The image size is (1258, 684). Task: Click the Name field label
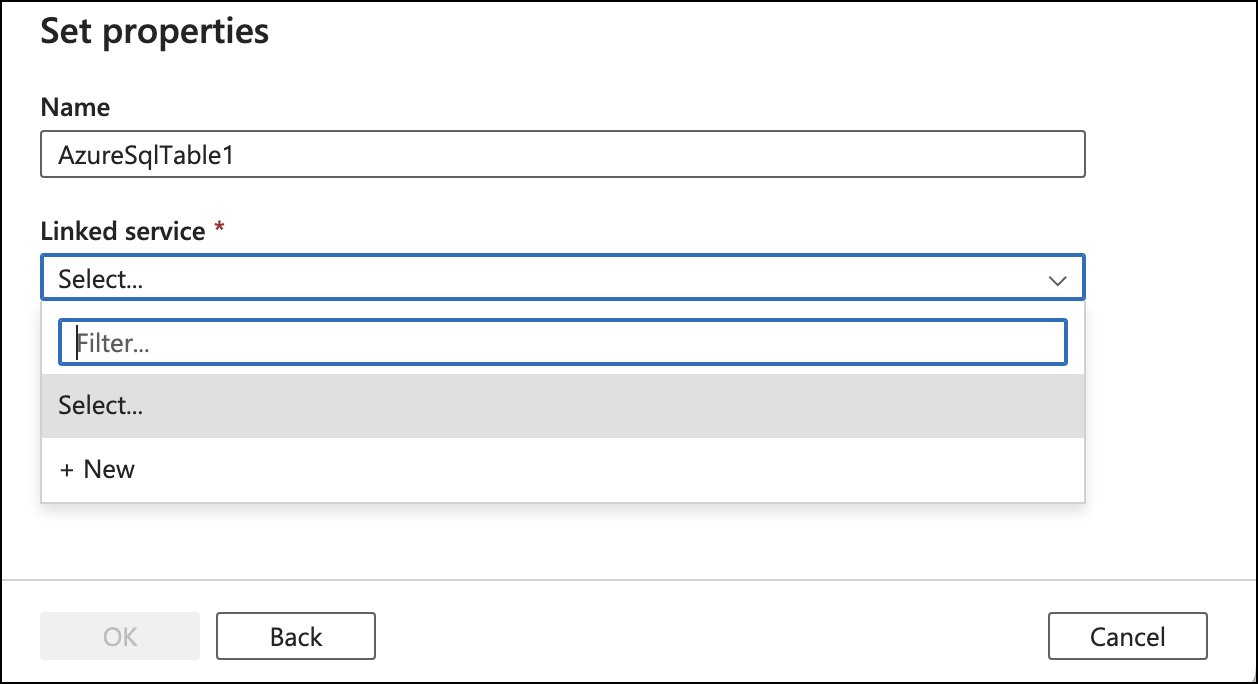click(75, 107)
